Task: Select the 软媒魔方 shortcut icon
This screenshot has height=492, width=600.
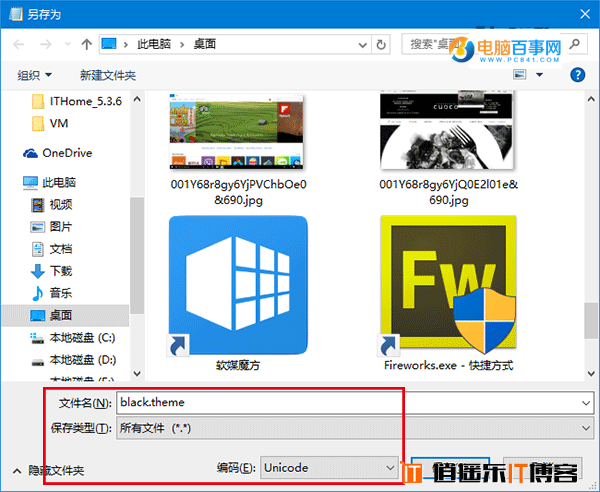Action: 238,285
